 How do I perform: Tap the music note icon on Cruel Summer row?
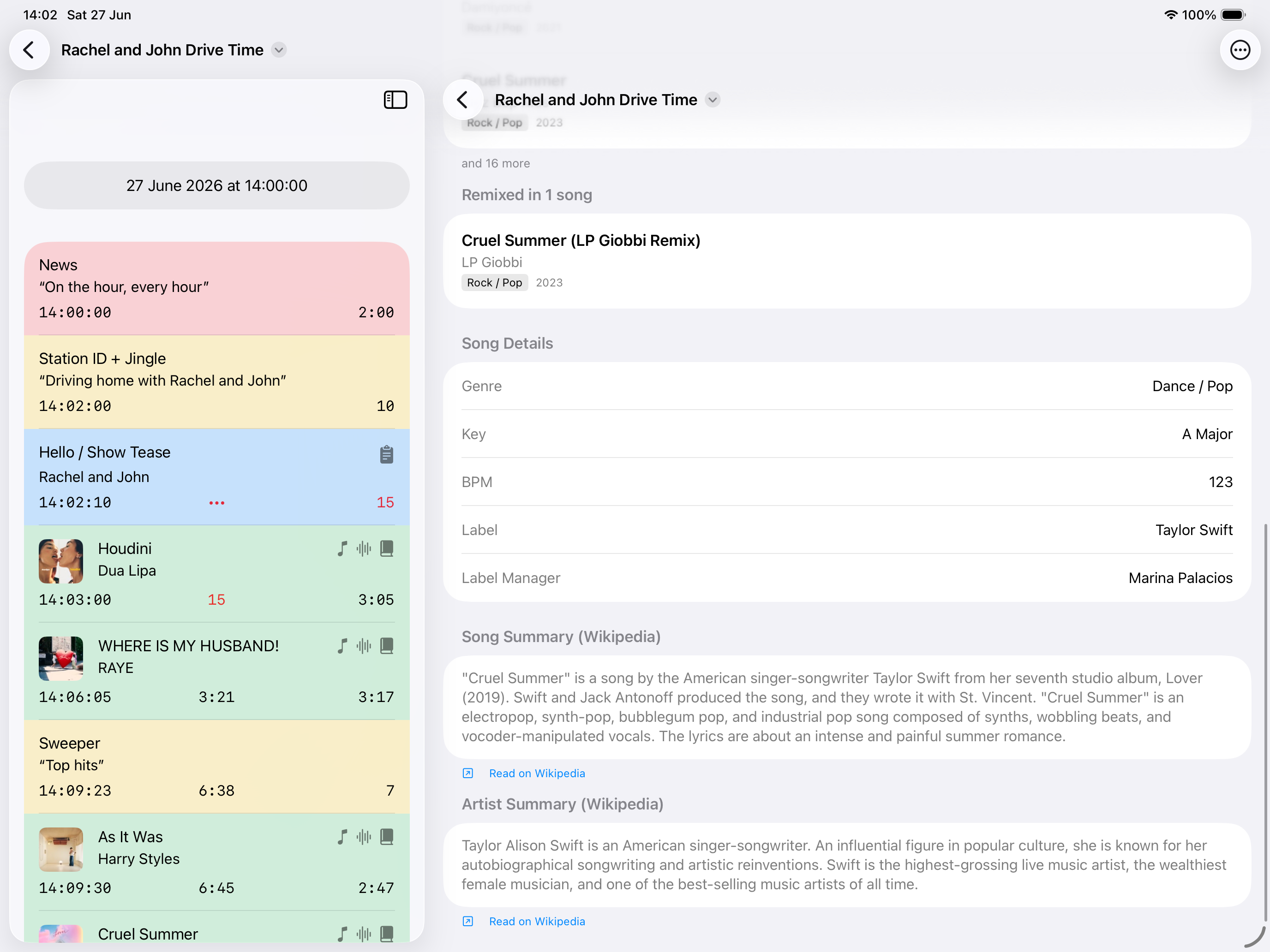pyautogui.click(x=343, y=934)
